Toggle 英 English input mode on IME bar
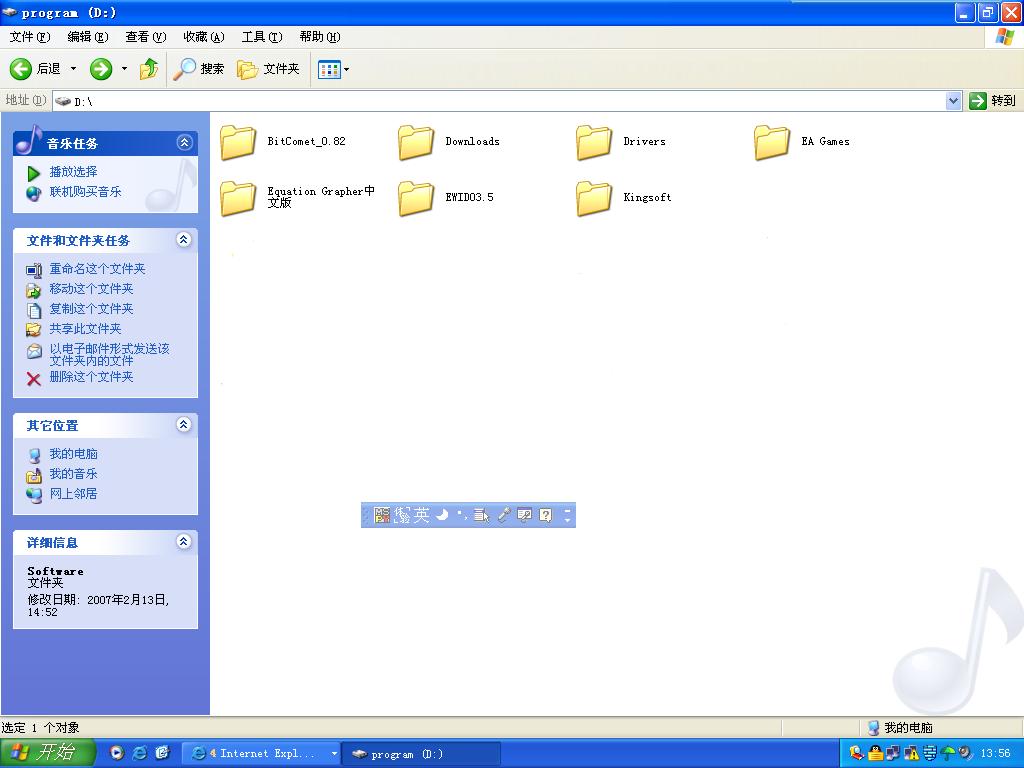This screenshot has width=1024, height=768. coord(422,515)
